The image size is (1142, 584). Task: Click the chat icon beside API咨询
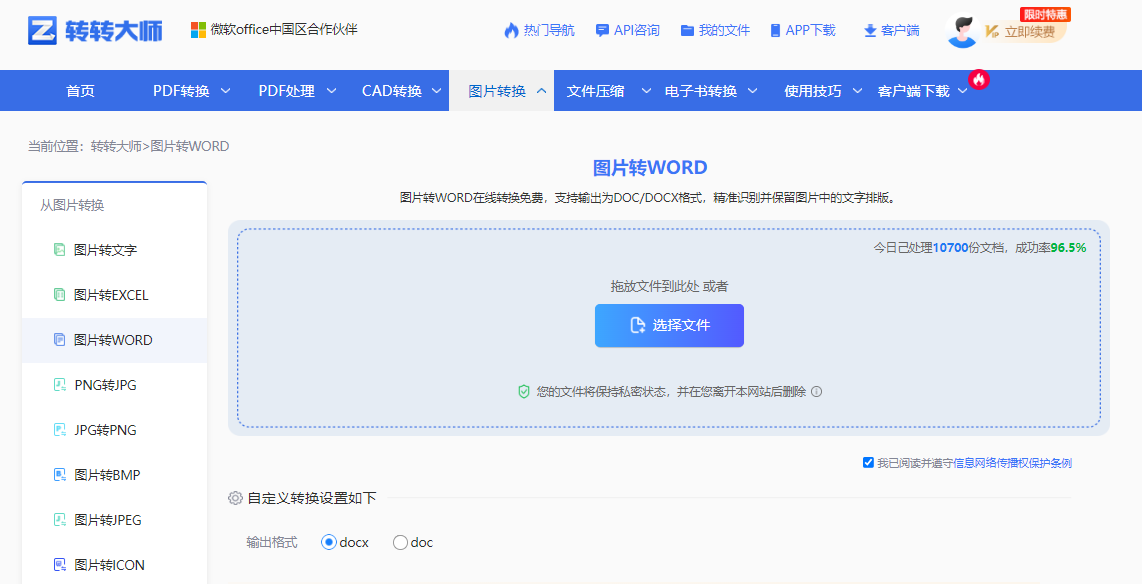point(602,31)
